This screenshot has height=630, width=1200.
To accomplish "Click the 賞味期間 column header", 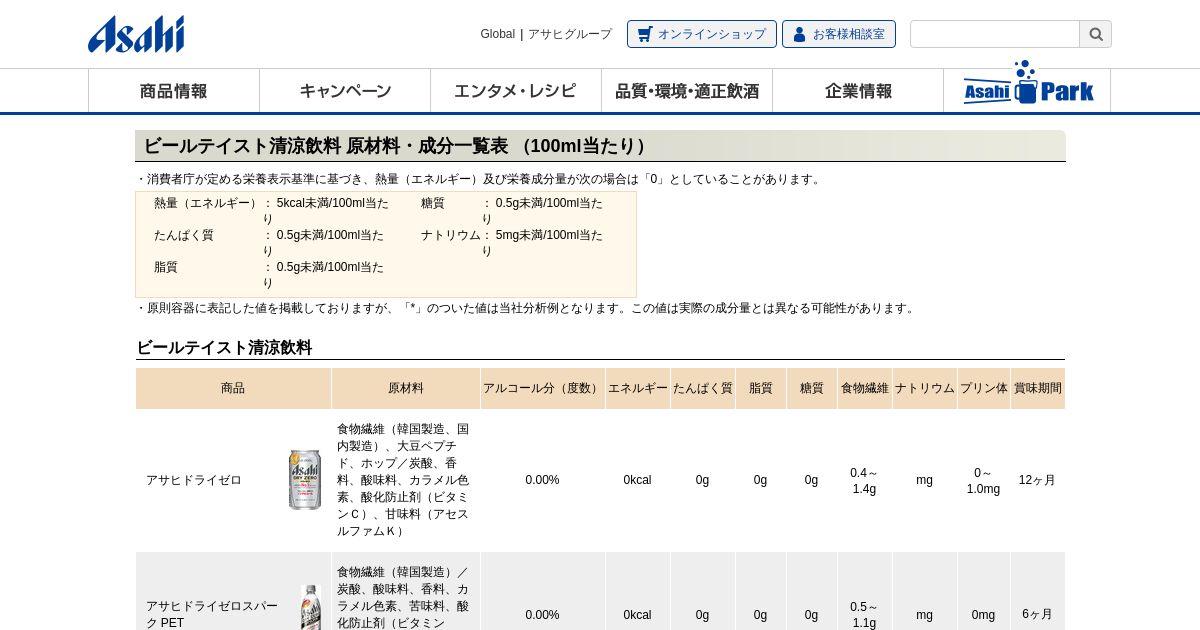I will point(1038,388).
